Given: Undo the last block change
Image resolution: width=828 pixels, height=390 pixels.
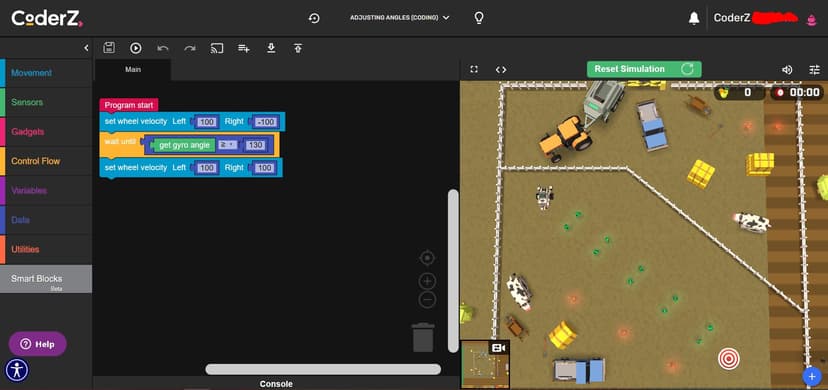Looking at the screenshot, I should [163, 49].
